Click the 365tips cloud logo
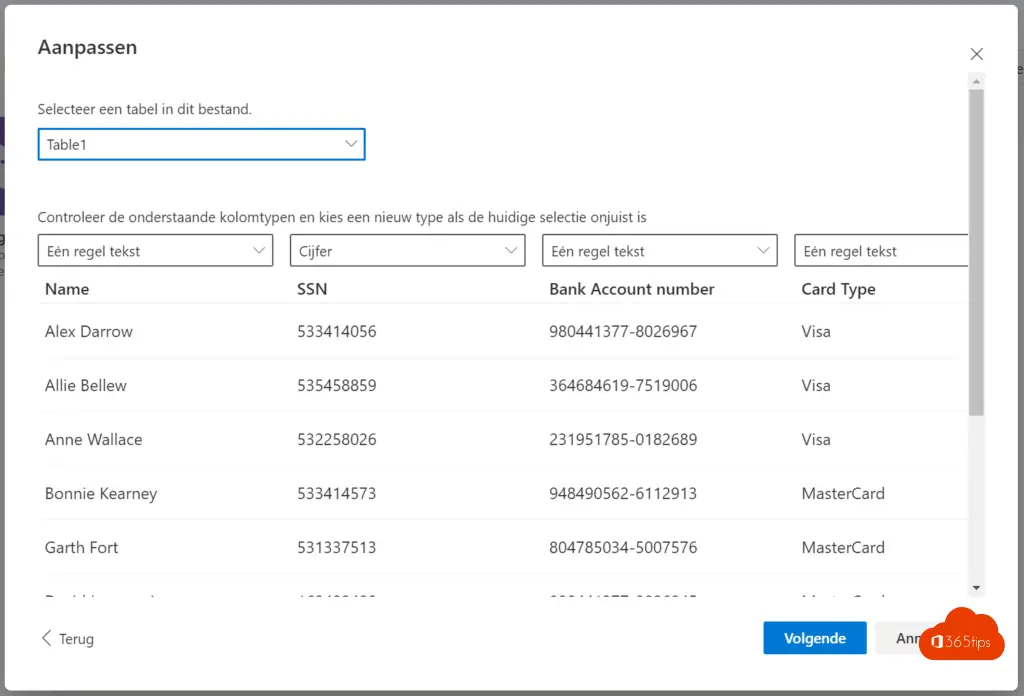Screen dimensions: 1024x696 [960, 636]
